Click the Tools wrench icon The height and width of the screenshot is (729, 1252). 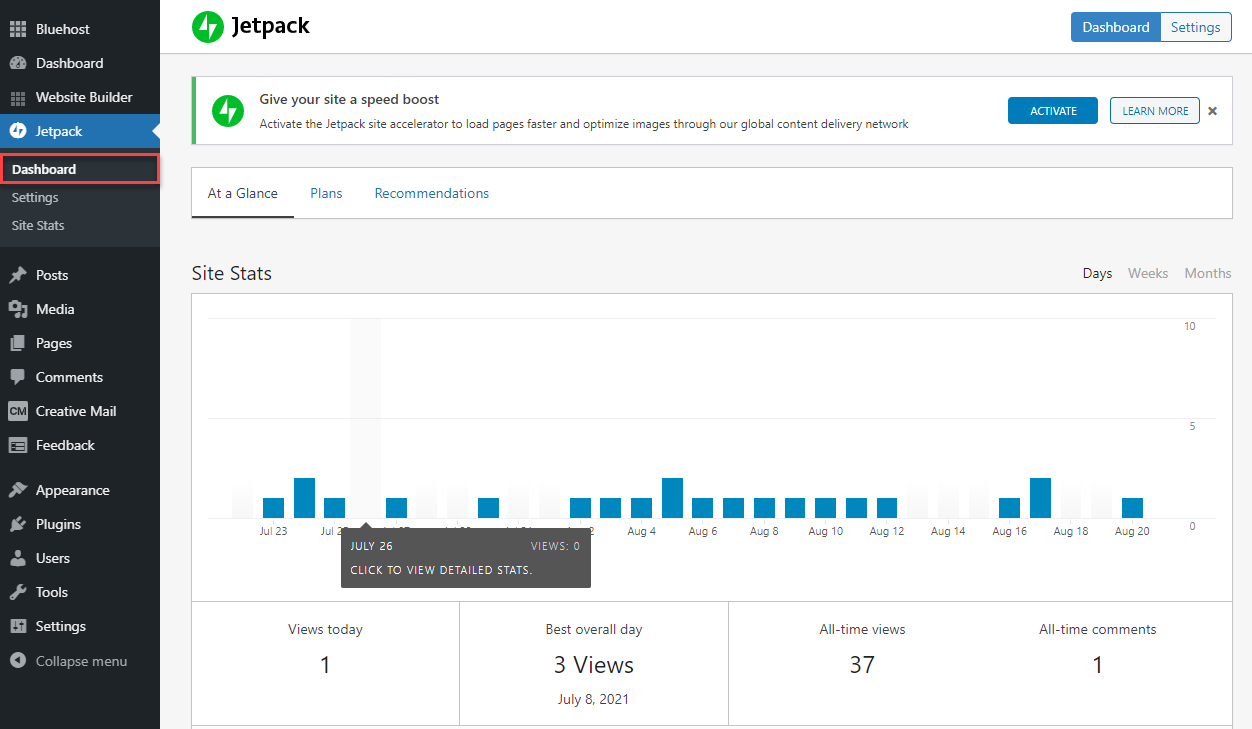point(17,592)
